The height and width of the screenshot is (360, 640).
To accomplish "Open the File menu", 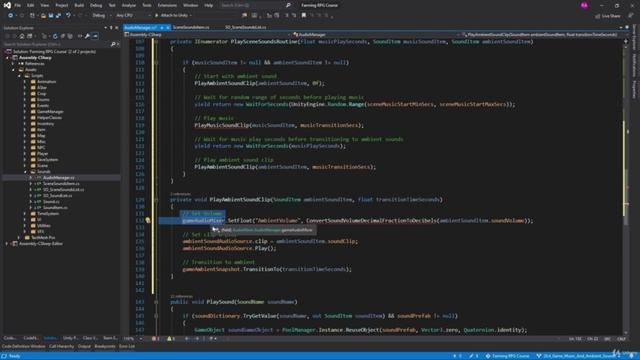I will [x=18, y=5].
